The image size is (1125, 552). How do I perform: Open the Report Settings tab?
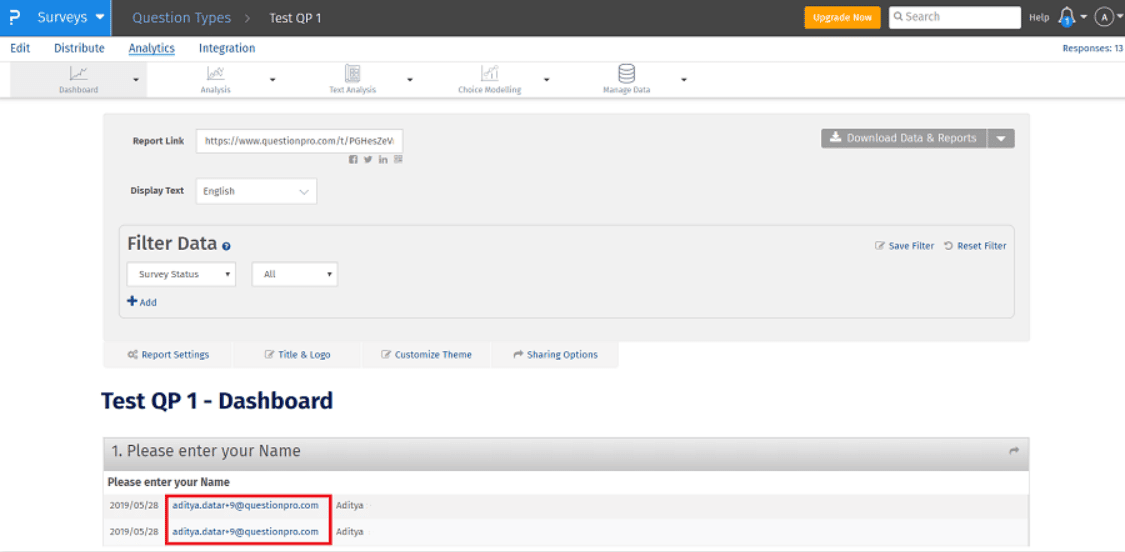tap(168, 355)
